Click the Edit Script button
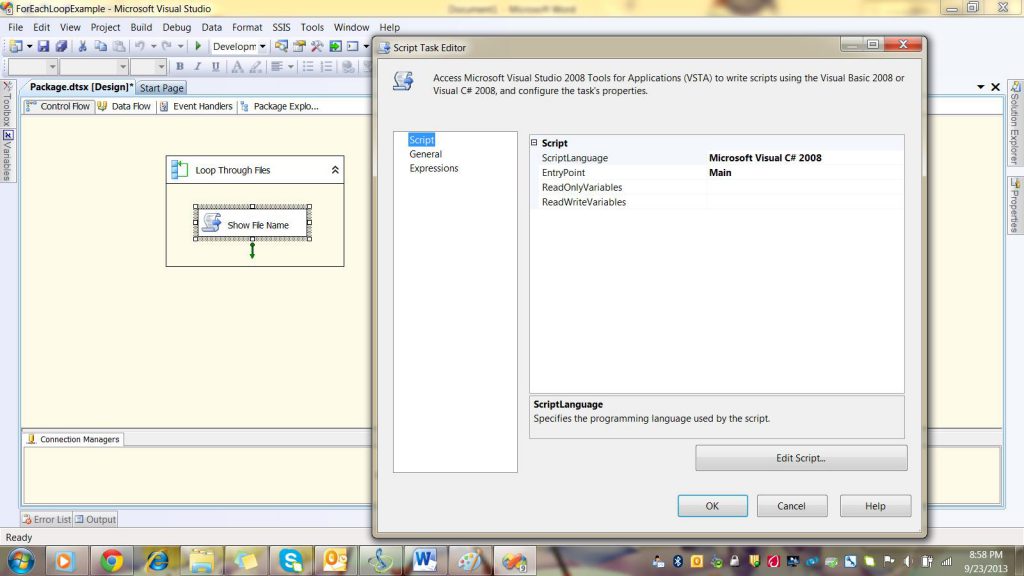 point(801,458)
